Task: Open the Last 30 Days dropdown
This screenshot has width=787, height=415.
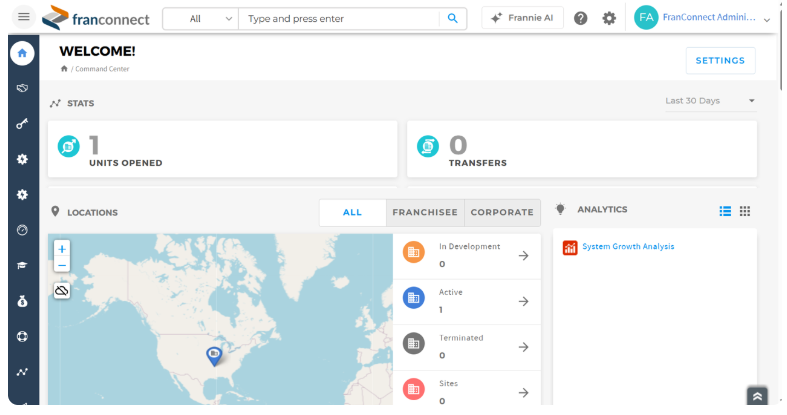Action: pos(710,101)
